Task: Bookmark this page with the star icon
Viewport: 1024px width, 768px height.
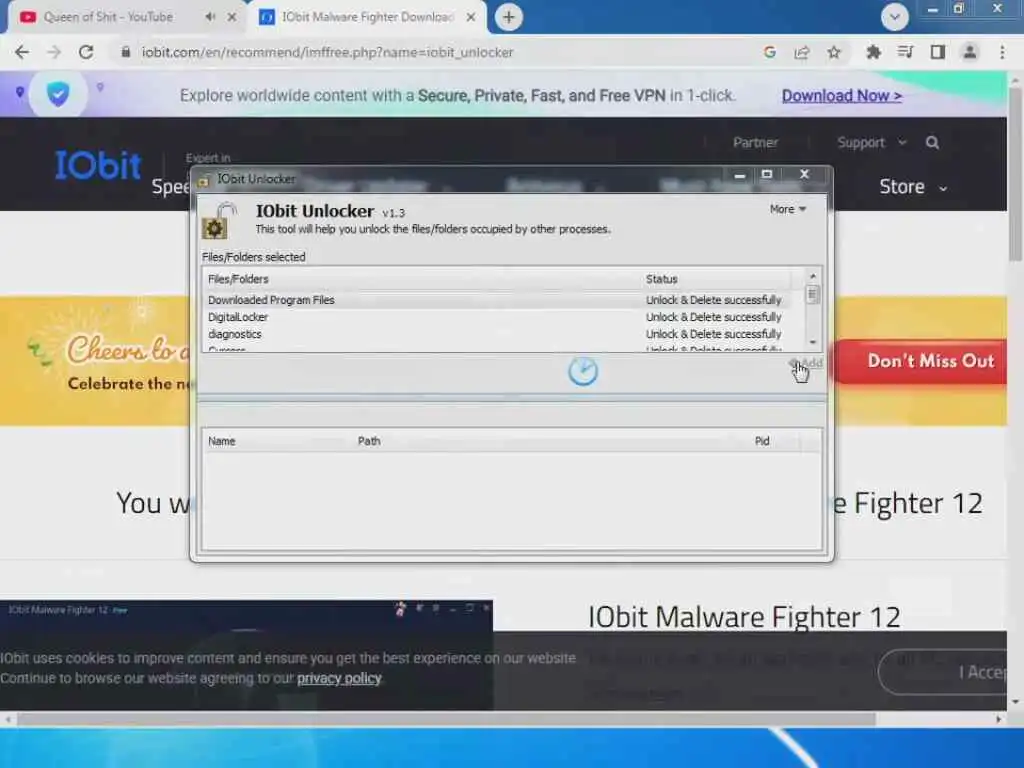Action: 833,52
